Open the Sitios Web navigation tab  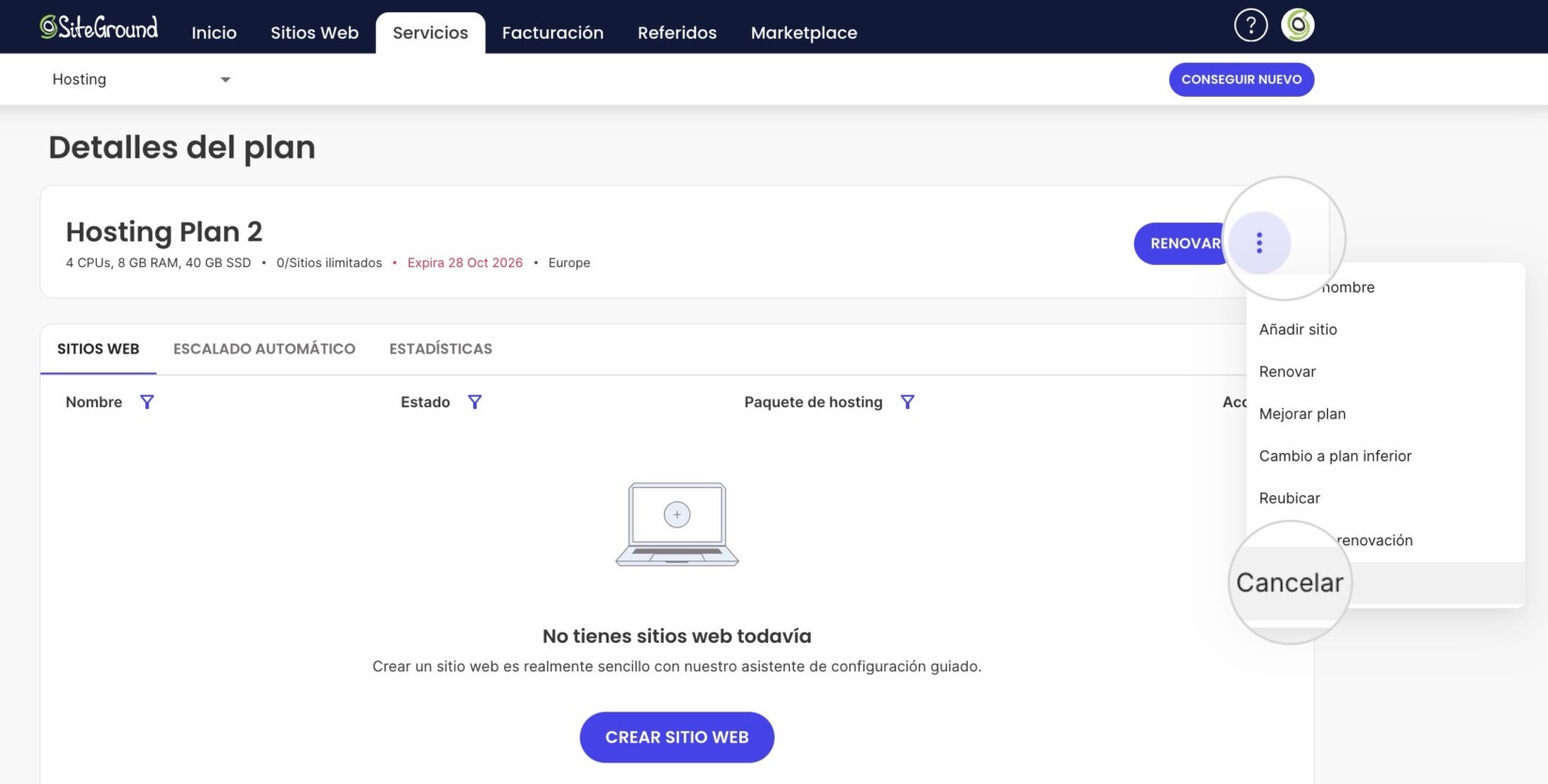pos(315,33)
